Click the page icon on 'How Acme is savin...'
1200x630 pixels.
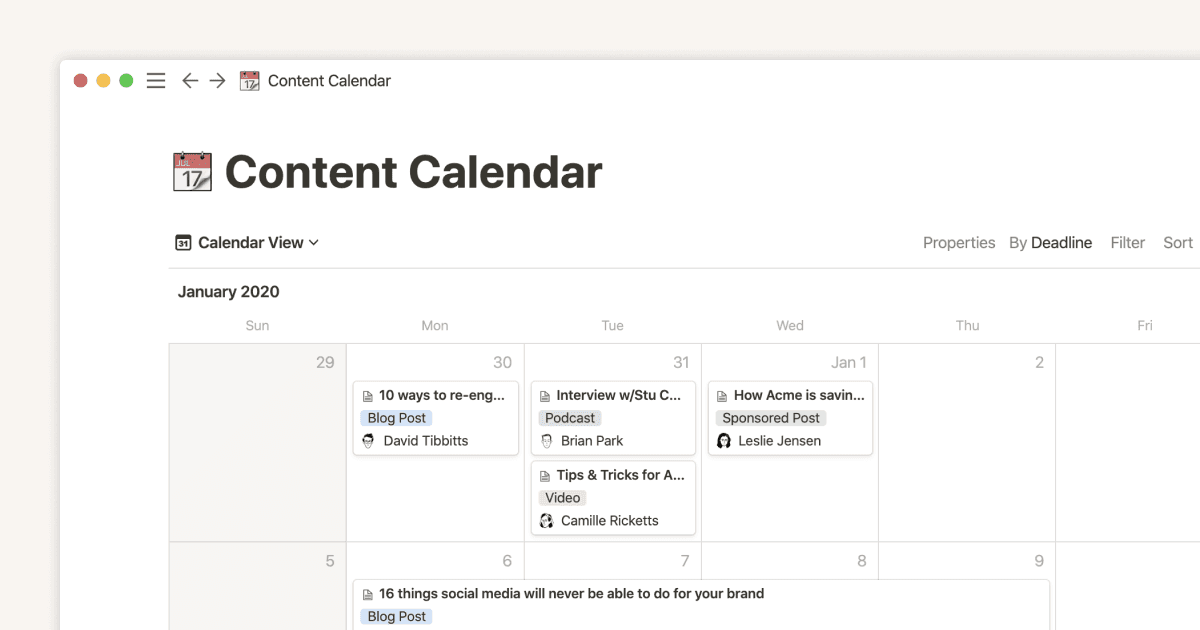coord(721,395)
